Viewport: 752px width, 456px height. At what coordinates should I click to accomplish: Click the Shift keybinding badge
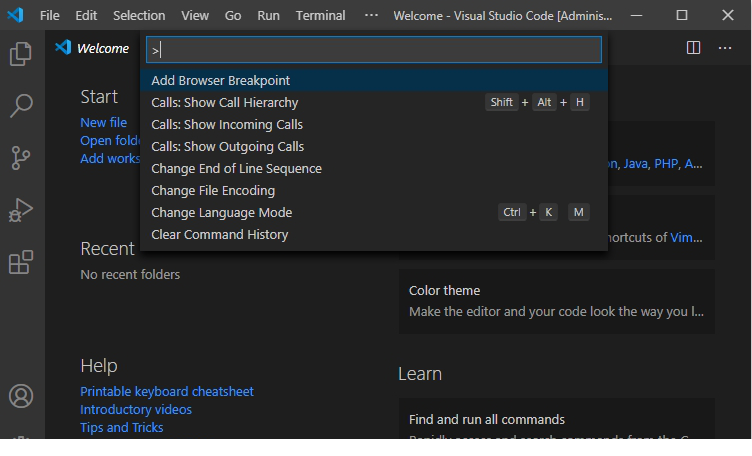tap(502, 103)
